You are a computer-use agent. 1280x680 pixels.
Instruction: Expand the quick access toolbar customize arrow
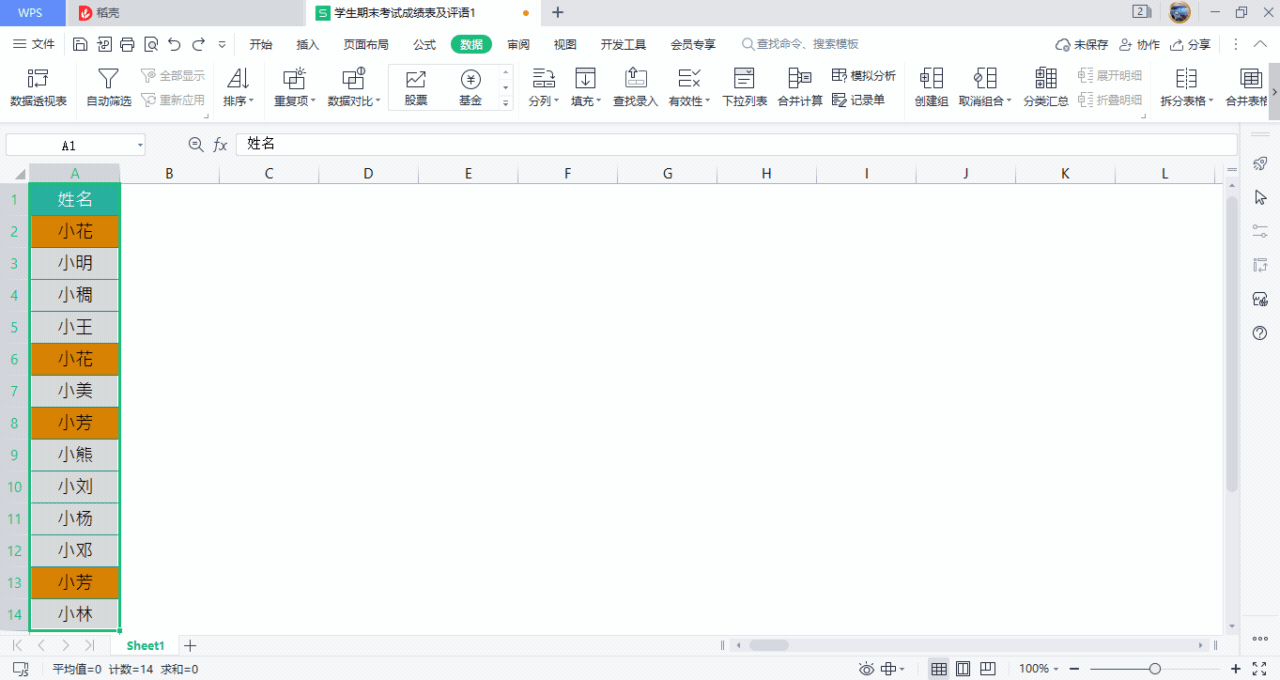pyautogui.click(x=222, y=44)
